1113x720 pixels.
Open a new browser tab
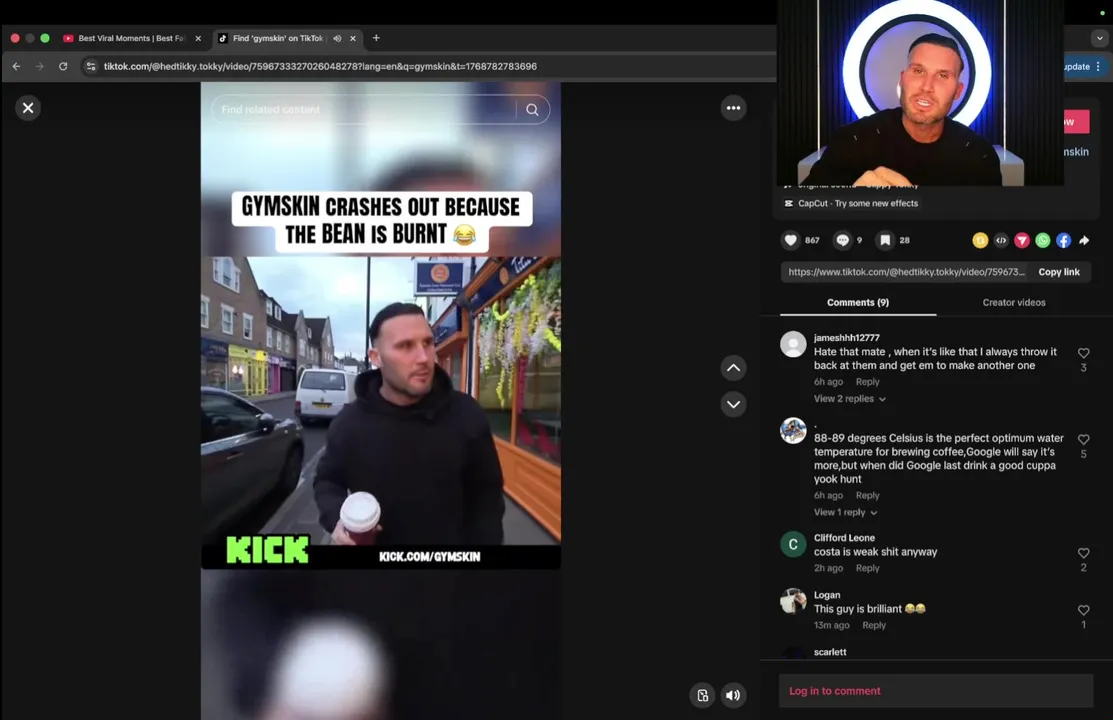(x=376, y=38)
